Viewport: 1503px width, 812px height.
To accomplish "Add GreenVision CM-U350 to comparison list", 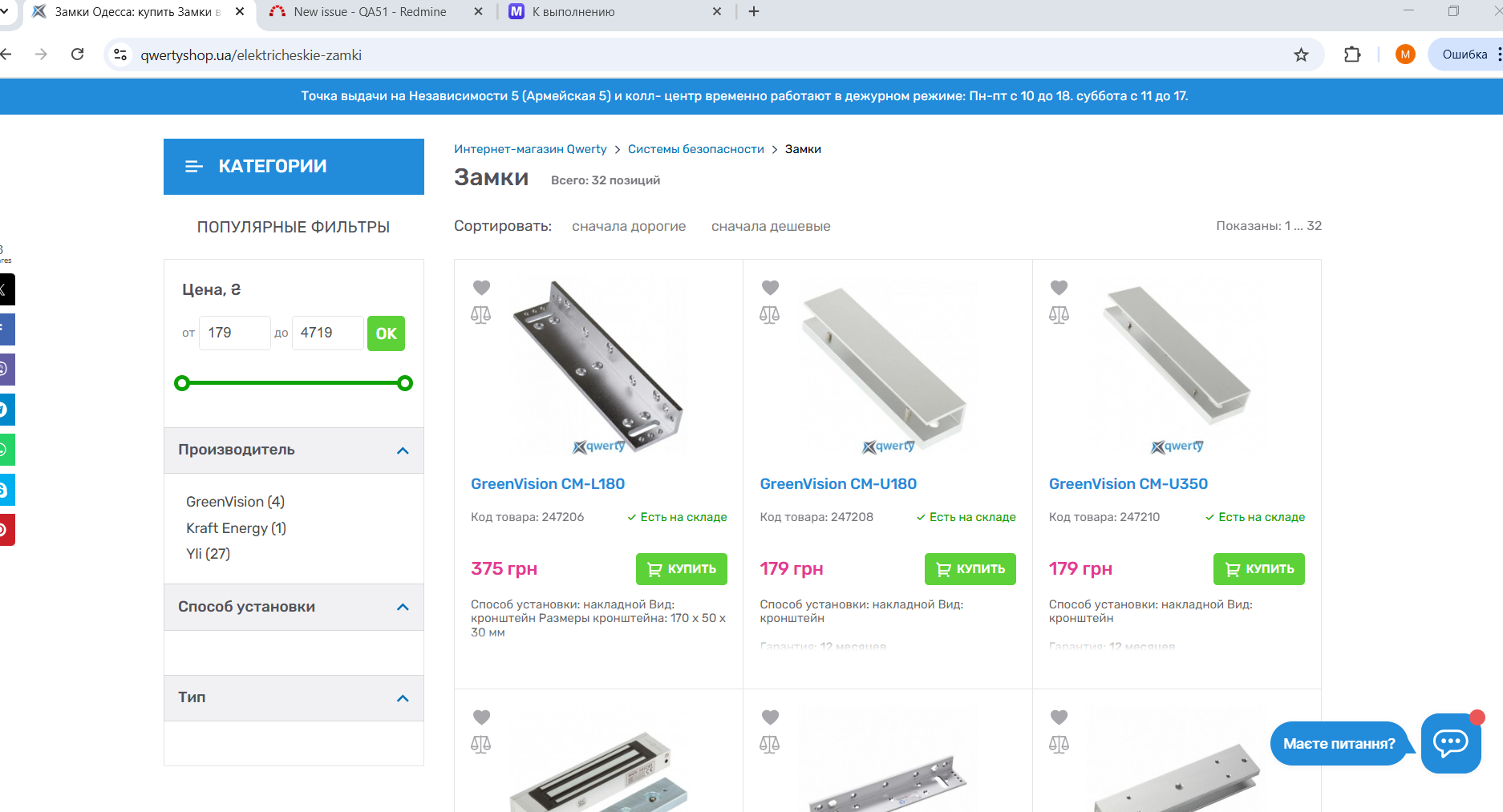I will pyautogui.click(x=1059, y=315).
